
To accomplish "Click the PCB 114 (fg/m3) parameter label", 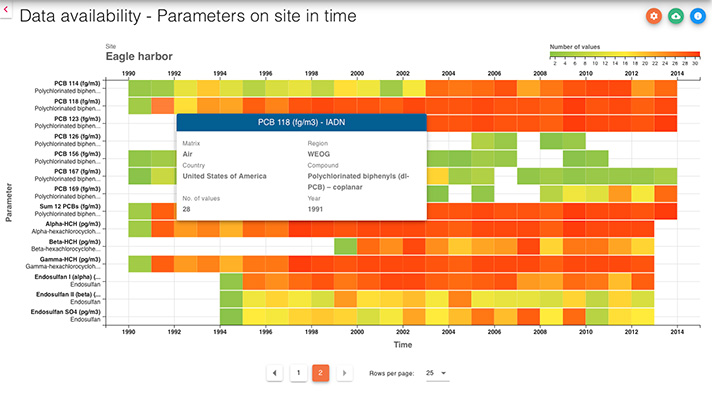I will [x=77, y=84].
